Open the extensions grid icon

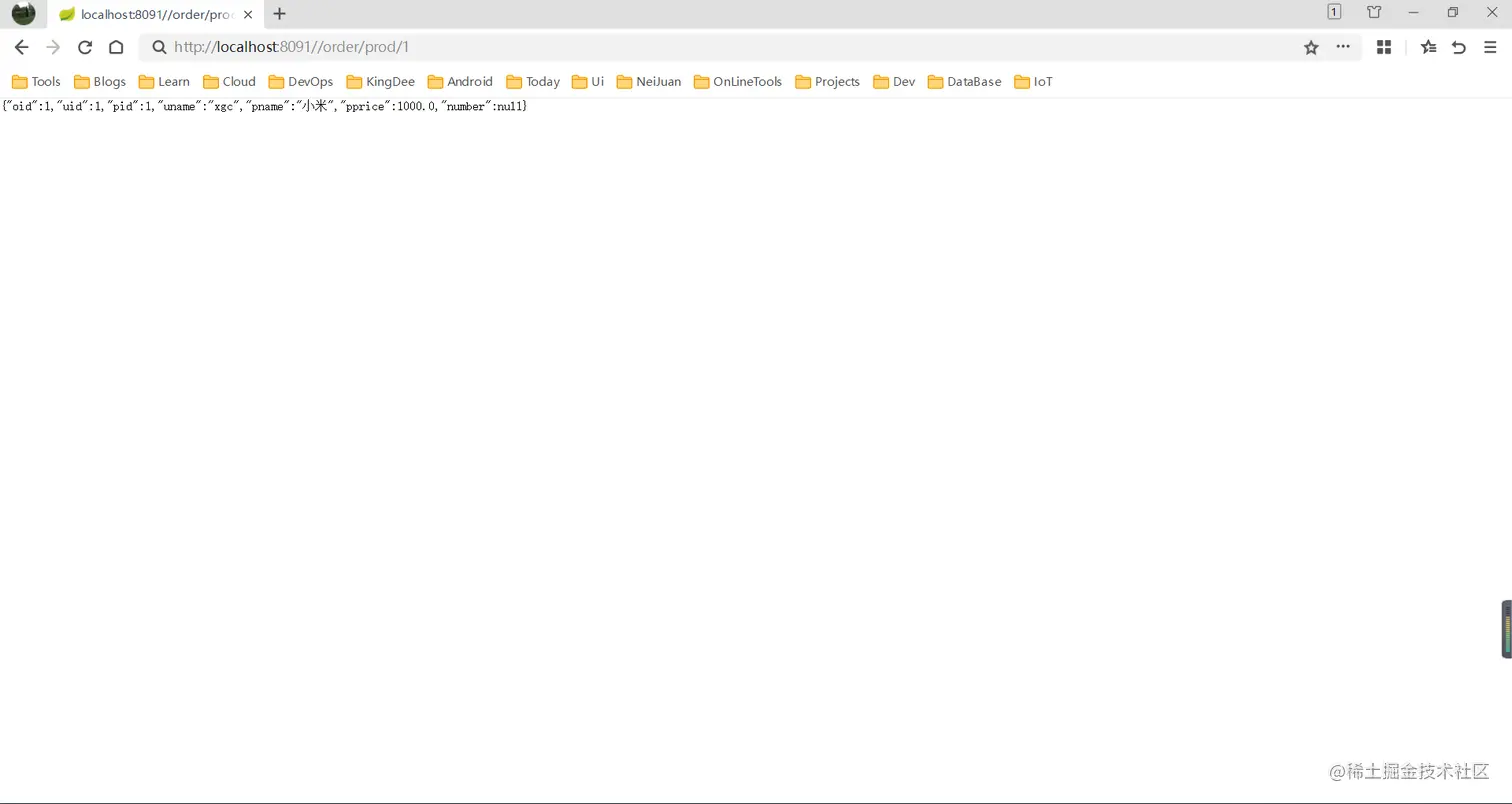coord(1384,47)
